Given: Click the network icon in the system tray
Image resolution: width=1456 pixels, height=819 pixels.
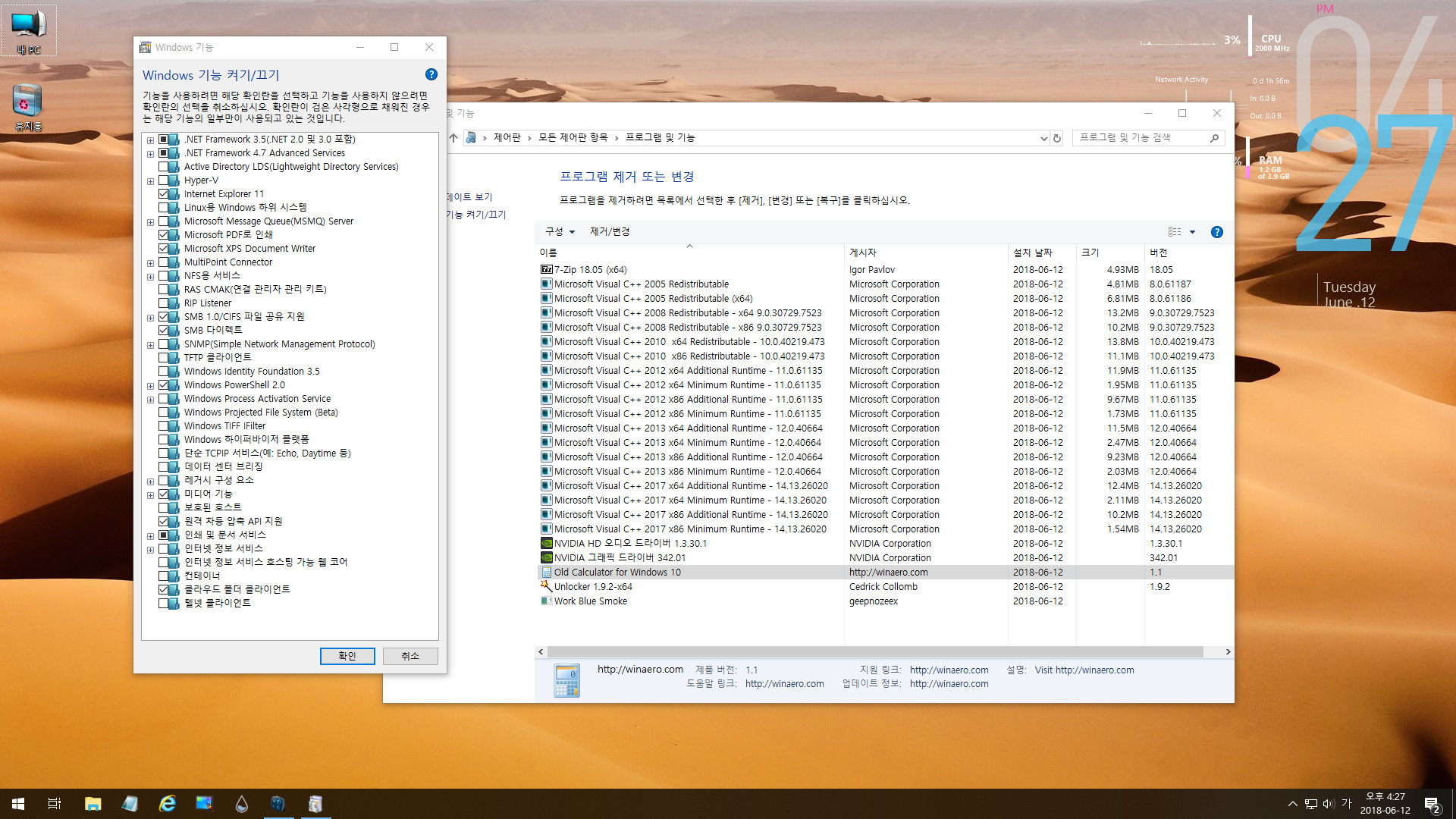Looking at the screenshot, I should pyautogui.click(x=1310, y=804).
